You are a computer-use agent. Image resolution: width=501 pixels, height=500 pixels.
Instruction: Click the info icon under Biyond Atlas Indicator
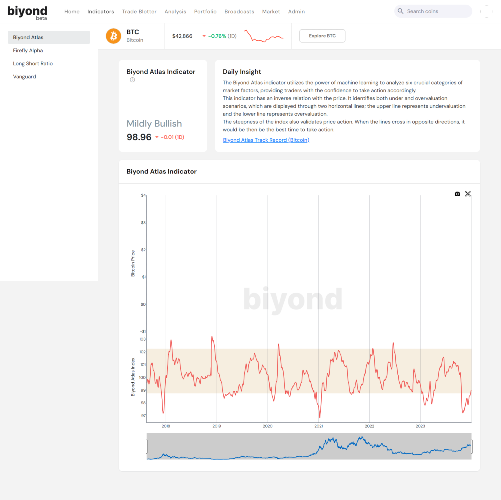132,80
